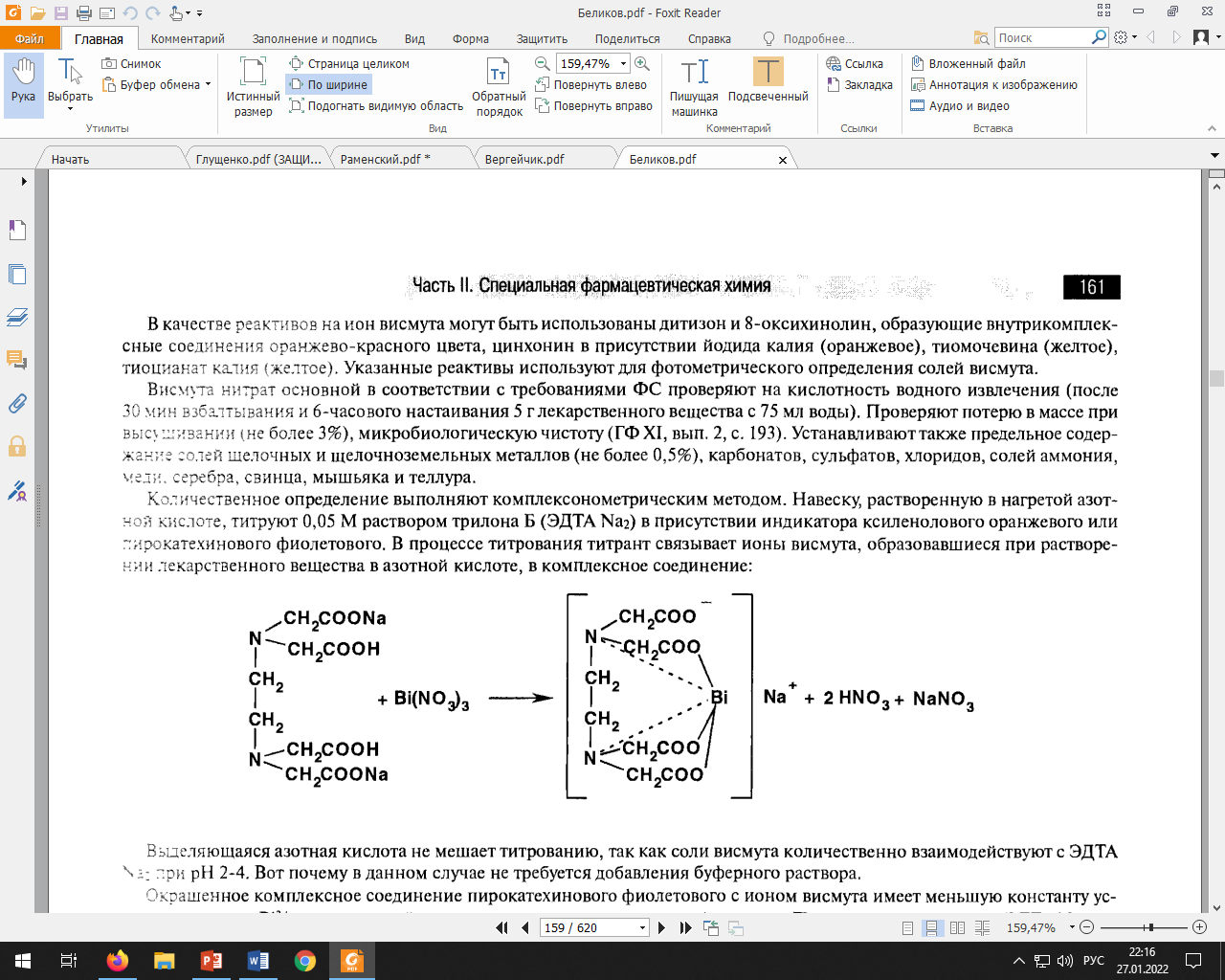
Task: Open the status bar zoom percent dropdown
Action: pos(1072,927)
